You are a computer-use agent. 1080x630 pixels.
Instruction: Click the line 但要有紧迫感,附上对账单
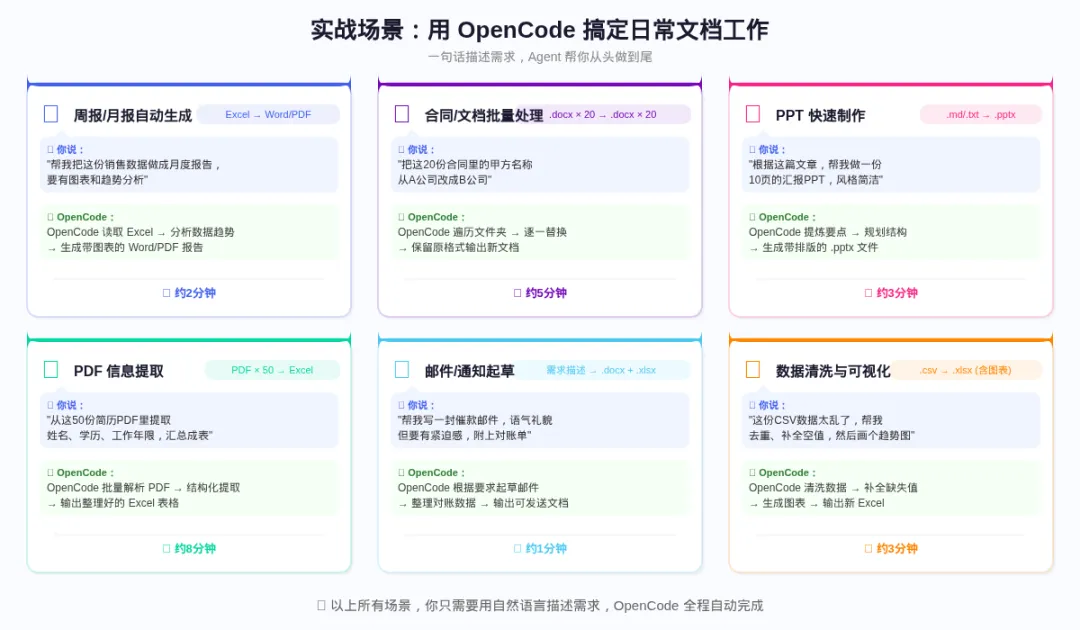click(x=464, y=435)
